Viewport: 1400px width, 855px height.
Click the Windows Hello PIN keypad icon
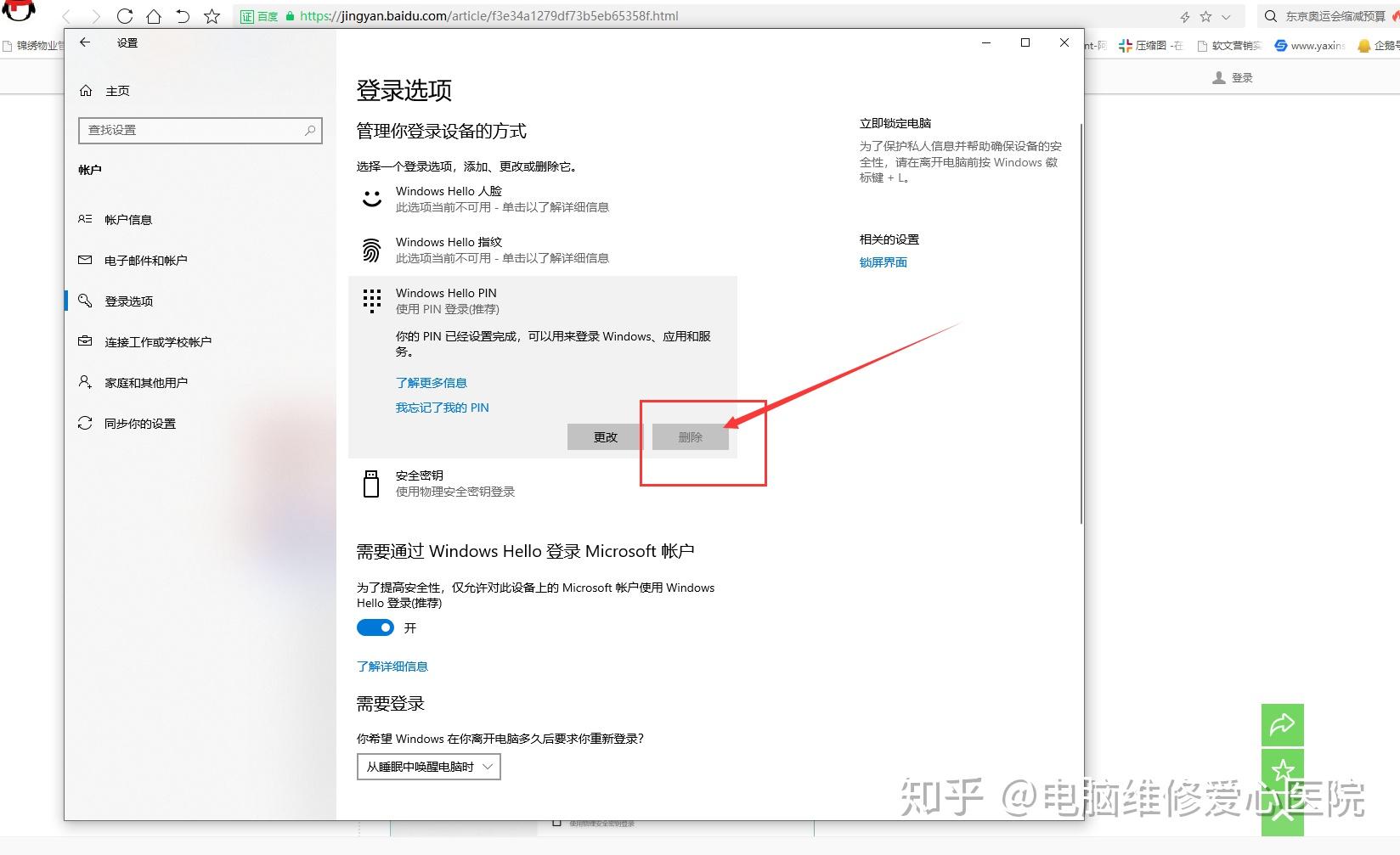[x=371, y=300]
